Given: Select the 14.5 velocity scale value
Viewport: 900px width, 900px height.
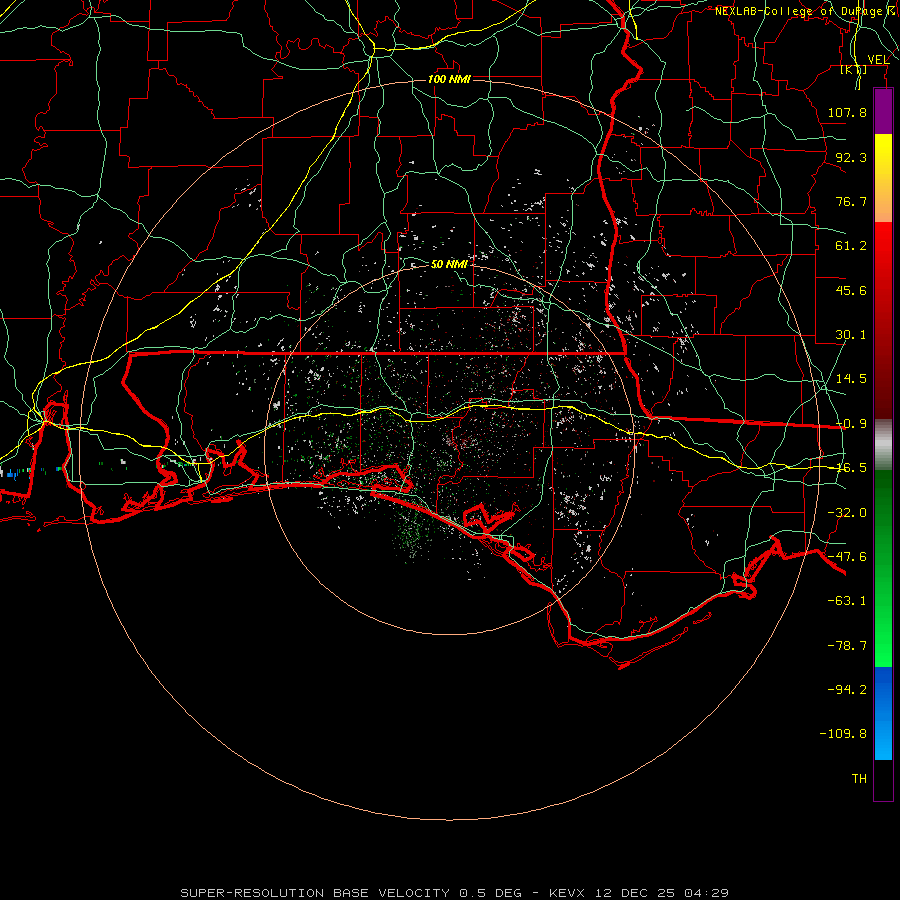Looking at the screenshot, I should tap(851, 379).
